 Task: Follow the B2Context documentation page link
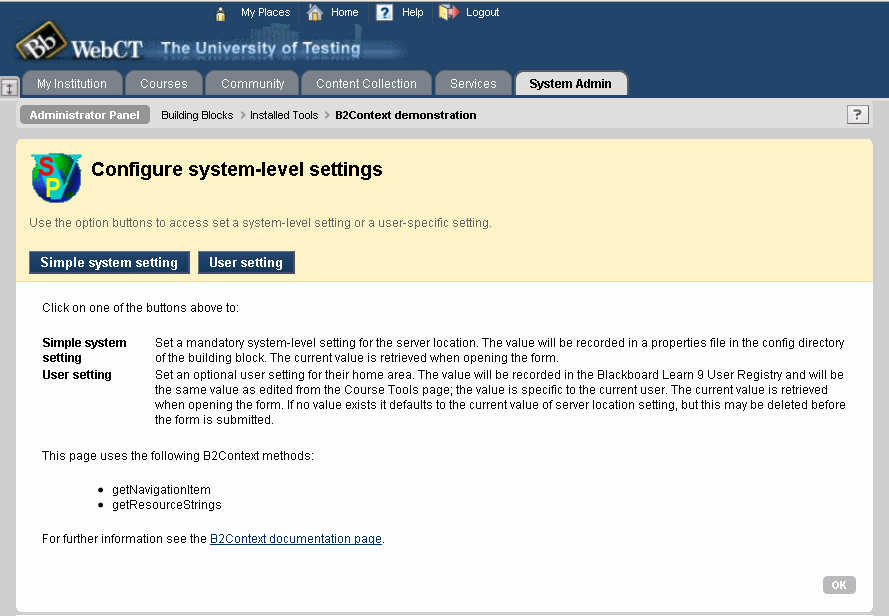tap(296, 539)
